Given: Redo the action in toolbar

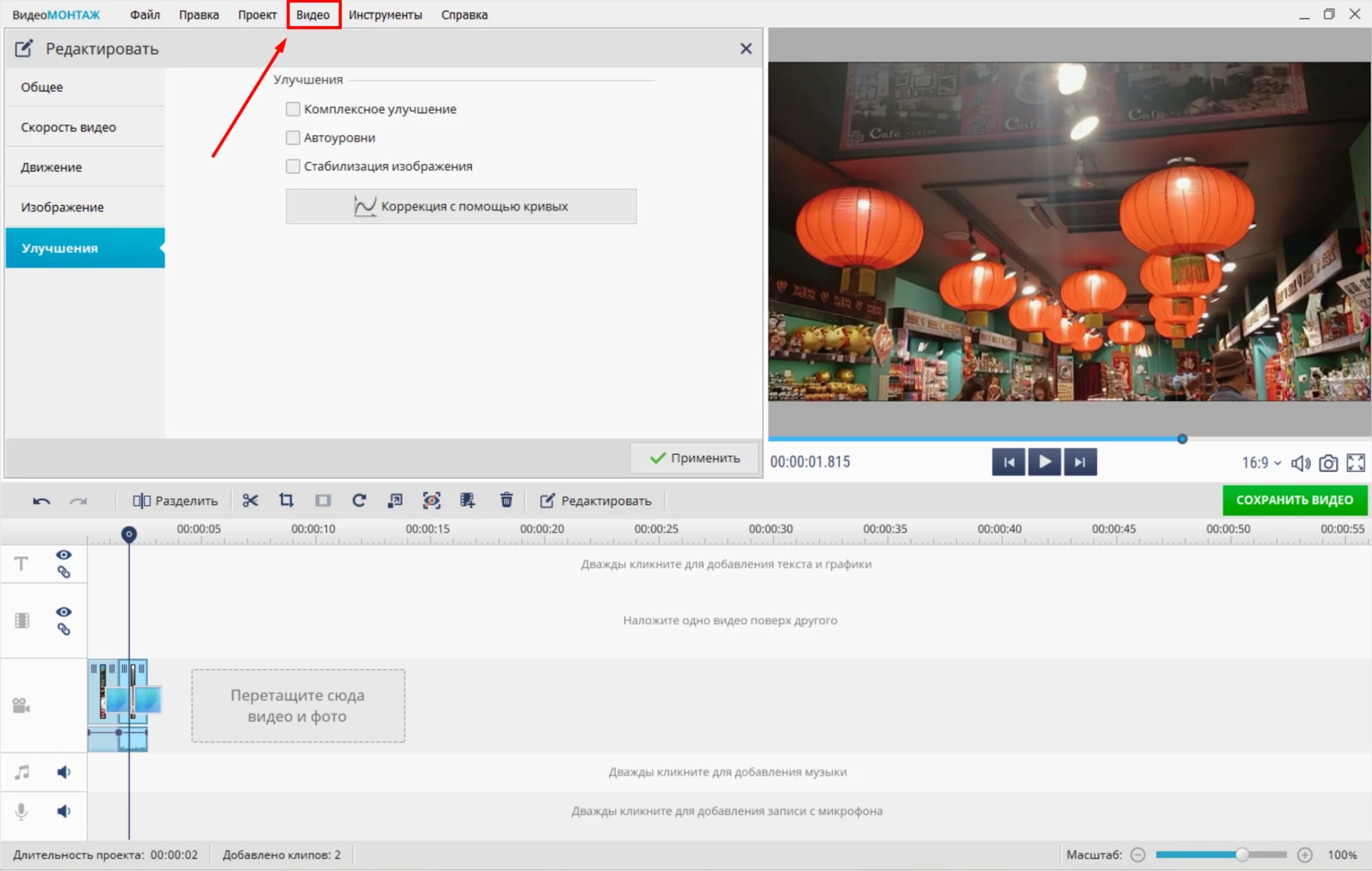Looking at the screenshot, I should (x=78, y=501).
